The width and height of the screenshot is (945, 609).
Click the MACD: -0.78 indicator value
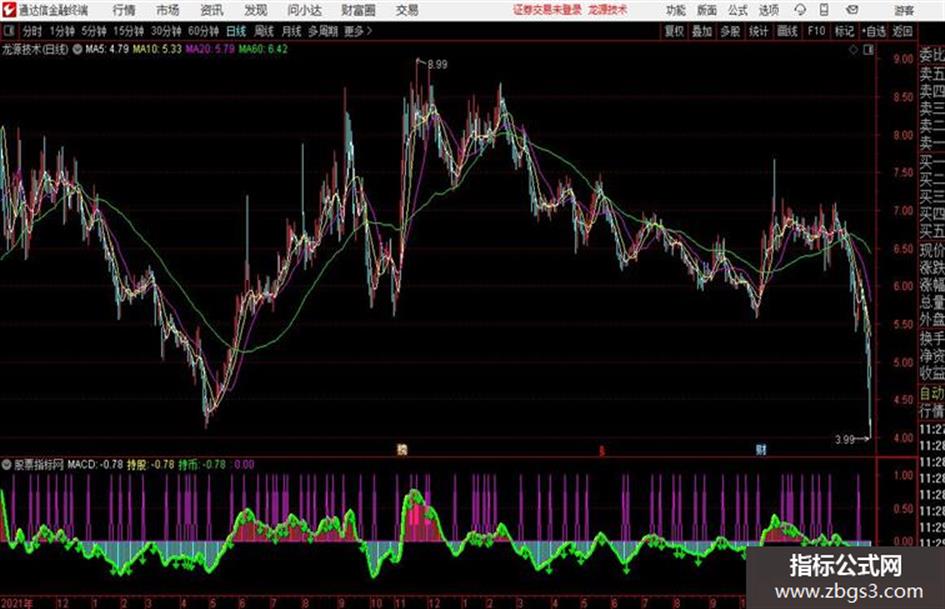95,465
